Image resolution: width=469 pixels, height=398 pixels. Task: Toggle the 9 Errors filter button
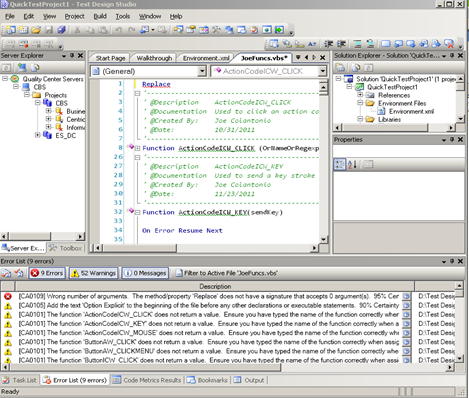pyautogui.click(x=47, y=273)
